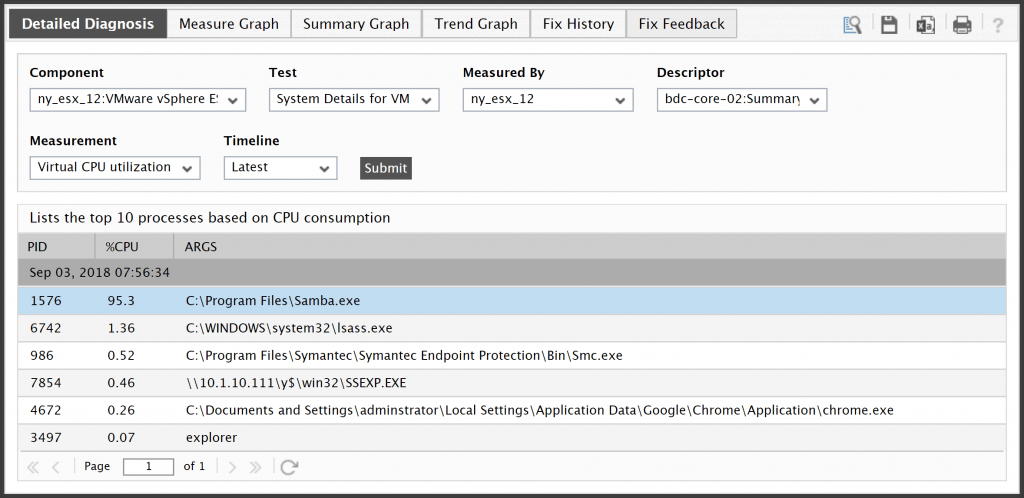Select the explorer process row

click(x=512, y=438)
